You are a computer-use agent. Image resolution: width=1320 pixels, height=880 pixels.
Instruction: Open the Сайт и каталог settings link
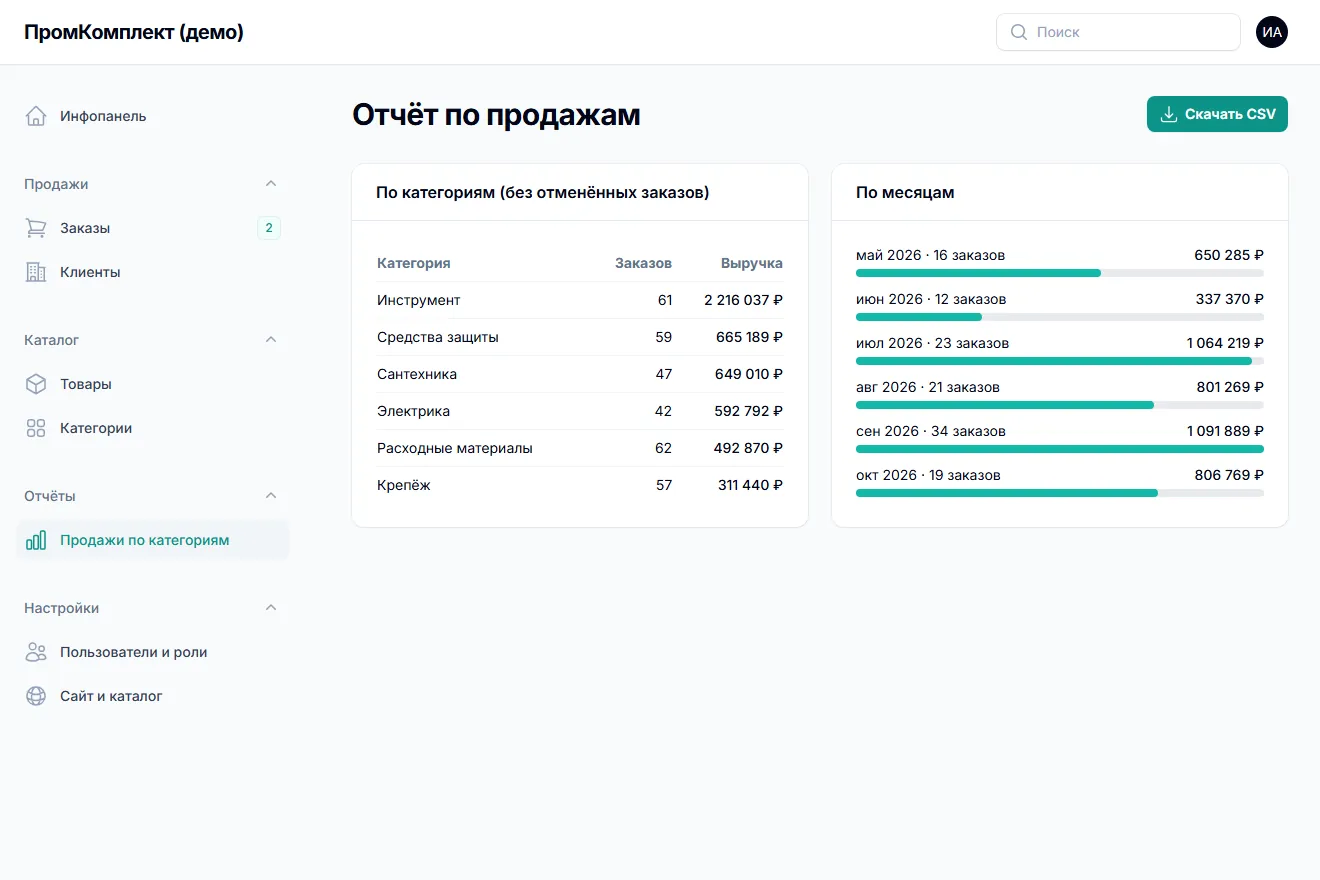[152, 696]
